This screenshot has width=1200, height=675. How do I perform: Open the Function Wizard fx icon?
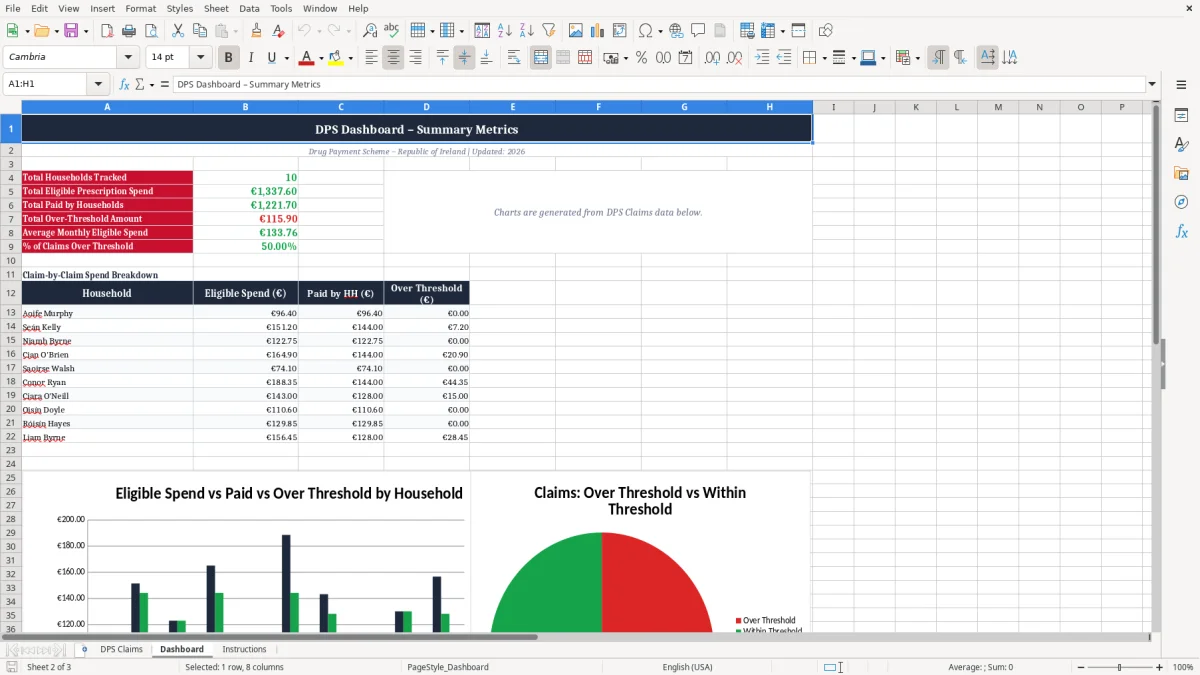pos(124,84)
